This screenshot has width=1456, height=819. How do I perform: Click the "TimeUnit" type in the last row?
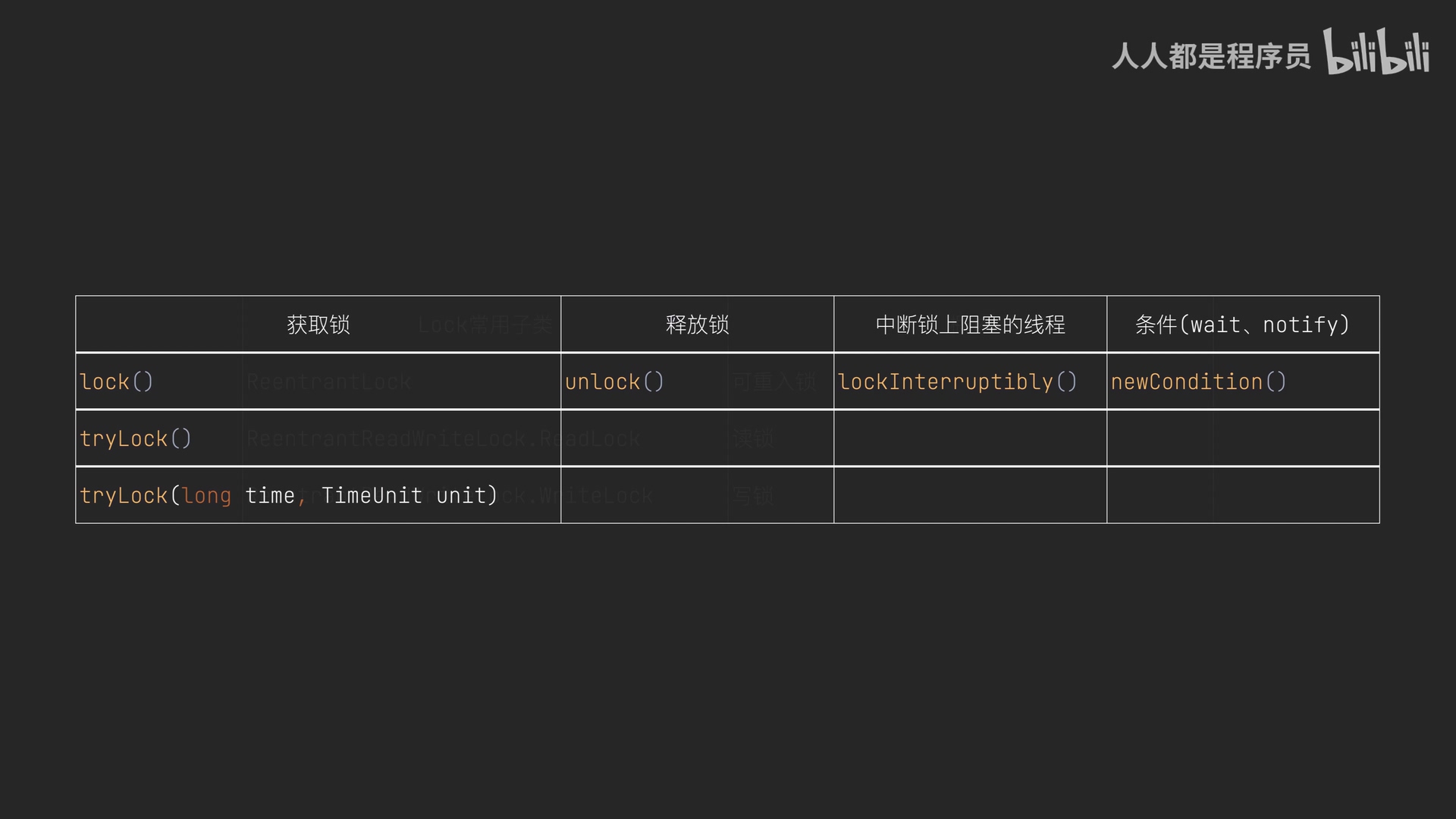click(372, 495)
